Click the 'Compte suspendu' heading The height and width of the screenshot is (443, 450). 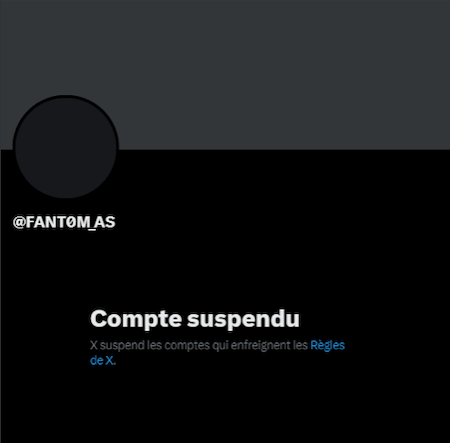click(195, 319)
